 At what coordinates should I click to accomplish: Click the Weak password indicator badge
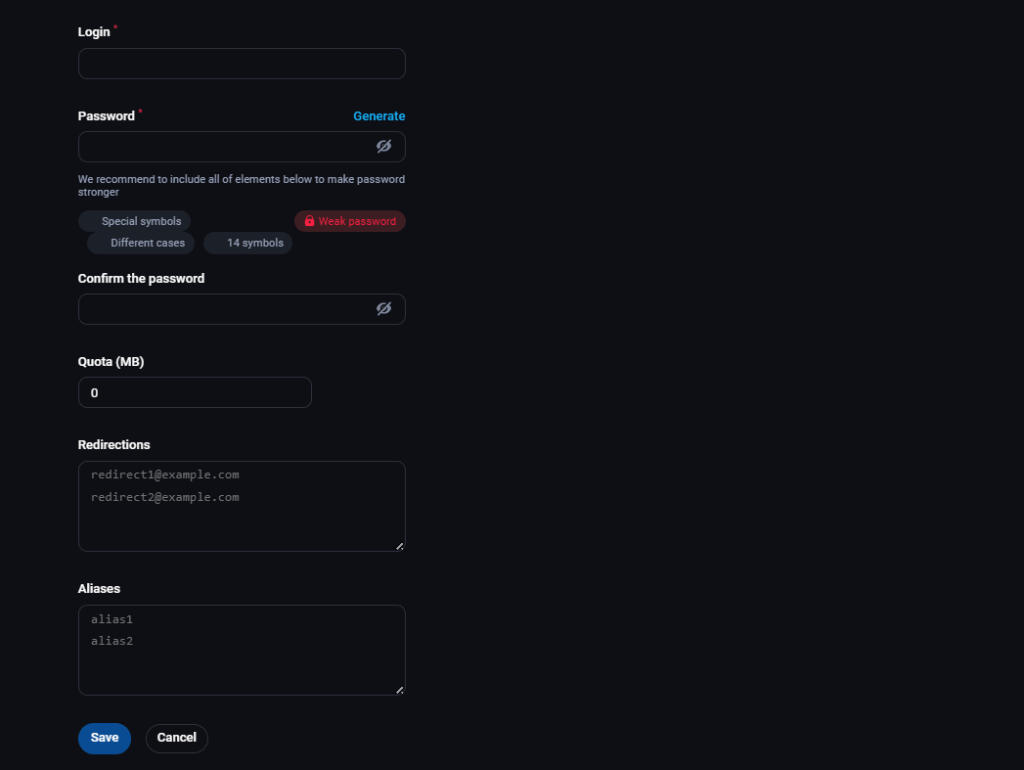[x=350, y=221]
